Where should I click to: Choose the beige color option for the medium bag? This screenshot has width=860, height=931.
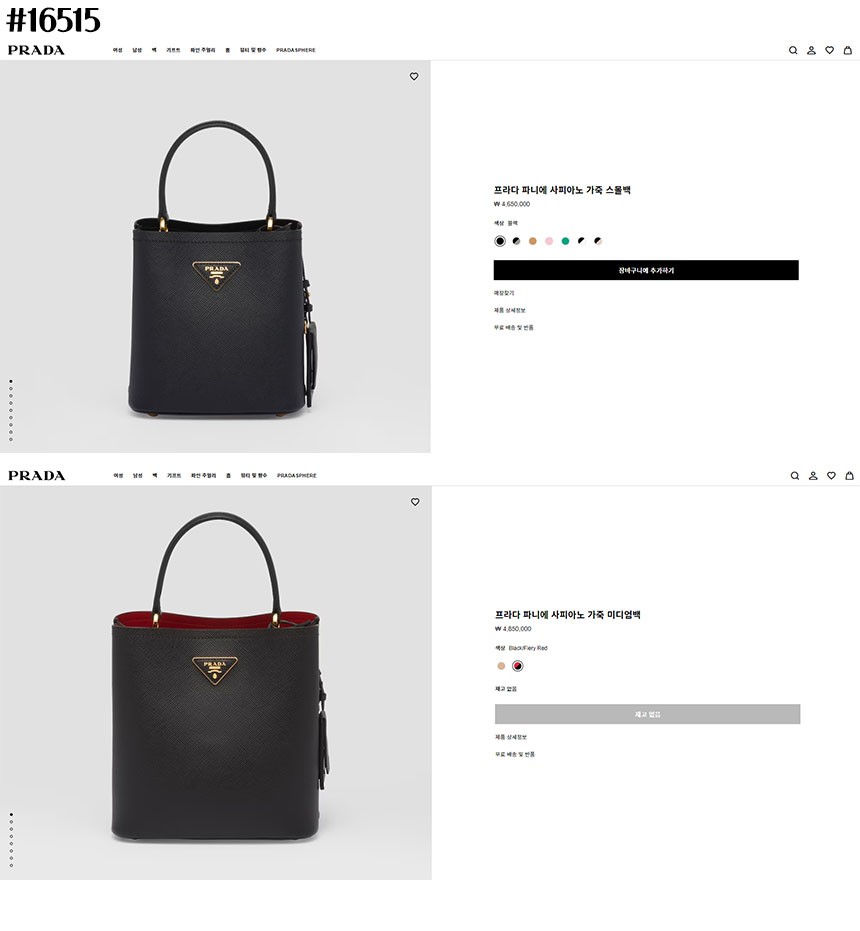tap(501, 666)
